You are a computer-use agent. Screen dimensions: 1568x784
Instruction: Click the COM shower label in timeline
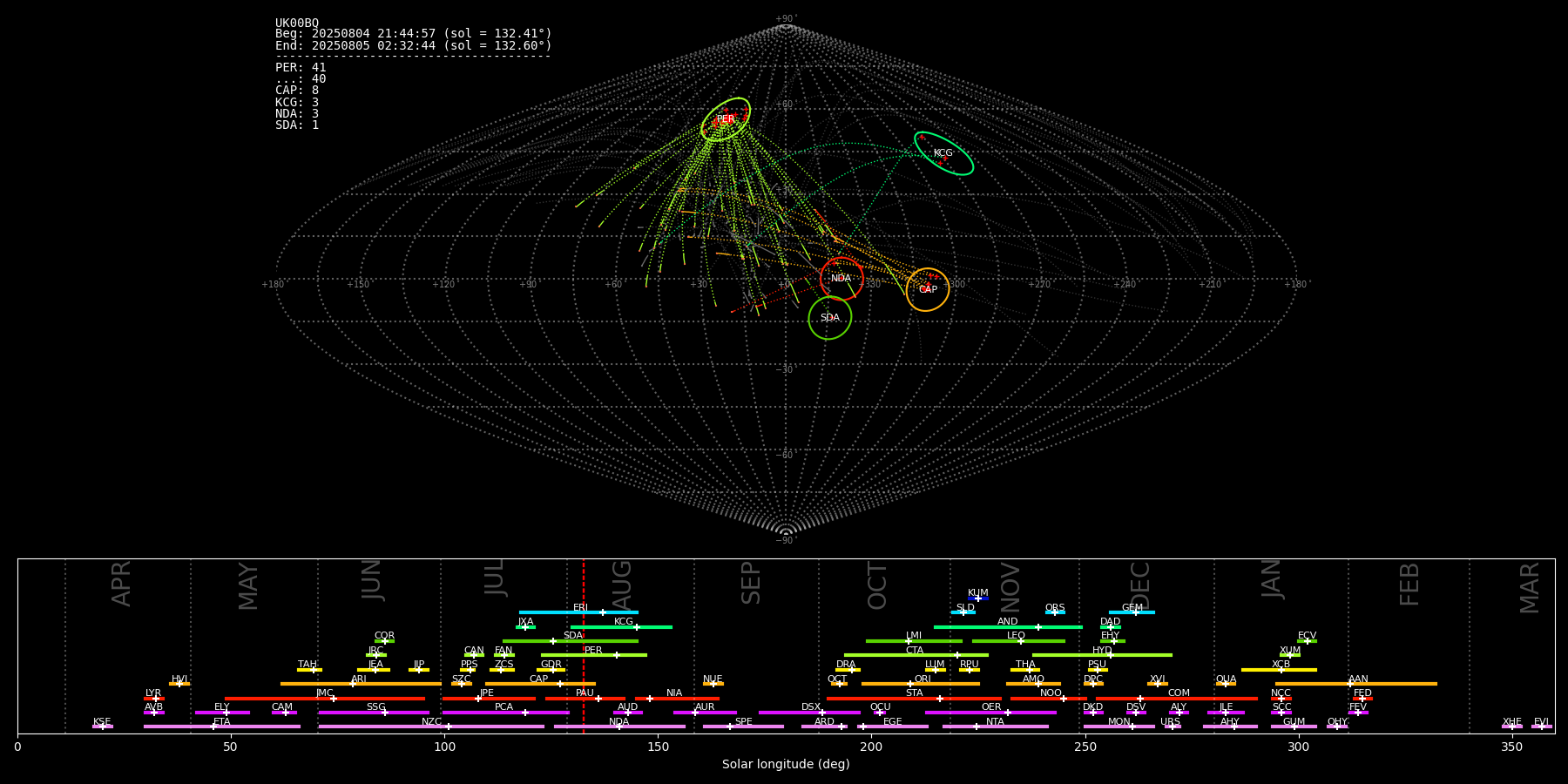(x=1179, y=693)
